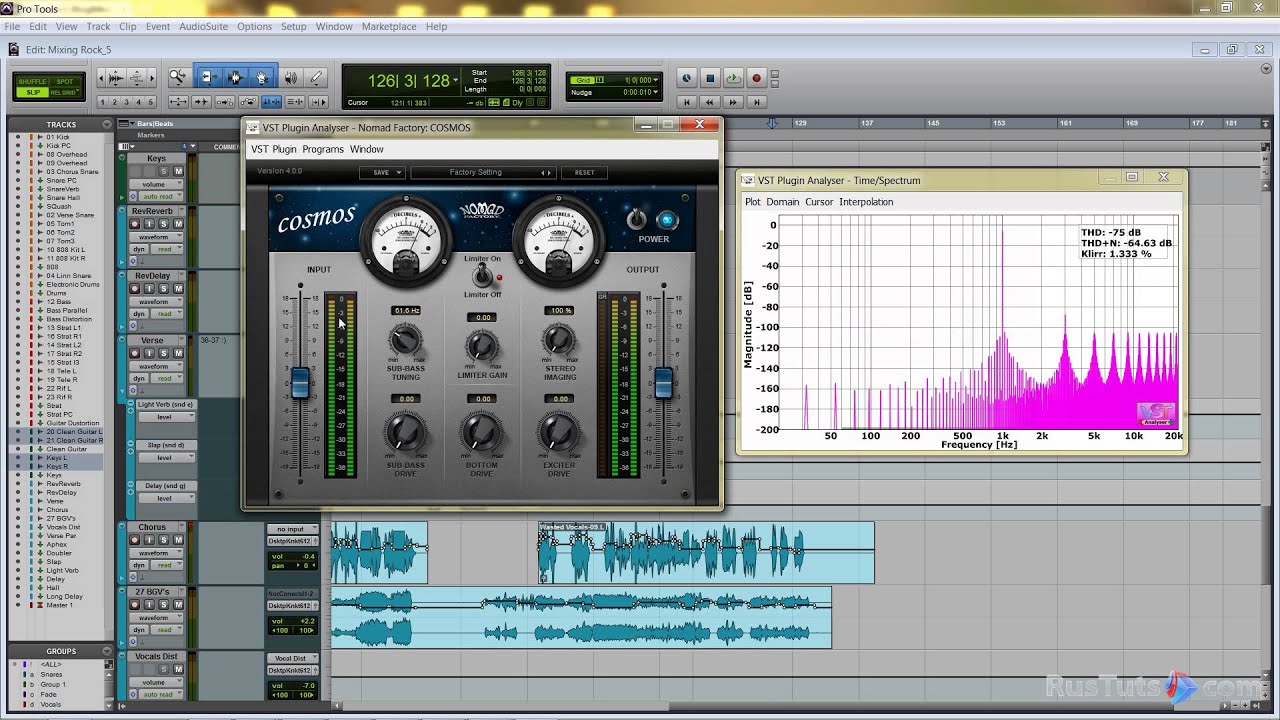This screenshot has height=720, width=1280.
Task: Select the 20 Clean Guitar L track
Action: pos(74,432)
